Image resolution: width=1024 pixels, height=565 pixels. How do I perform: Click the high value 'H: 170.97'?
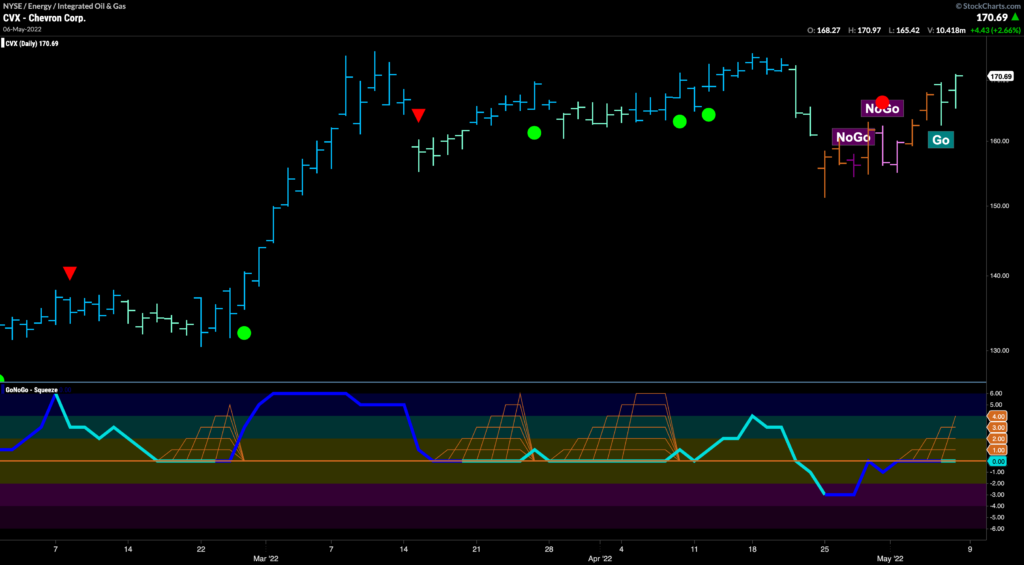tap(867, 30)
